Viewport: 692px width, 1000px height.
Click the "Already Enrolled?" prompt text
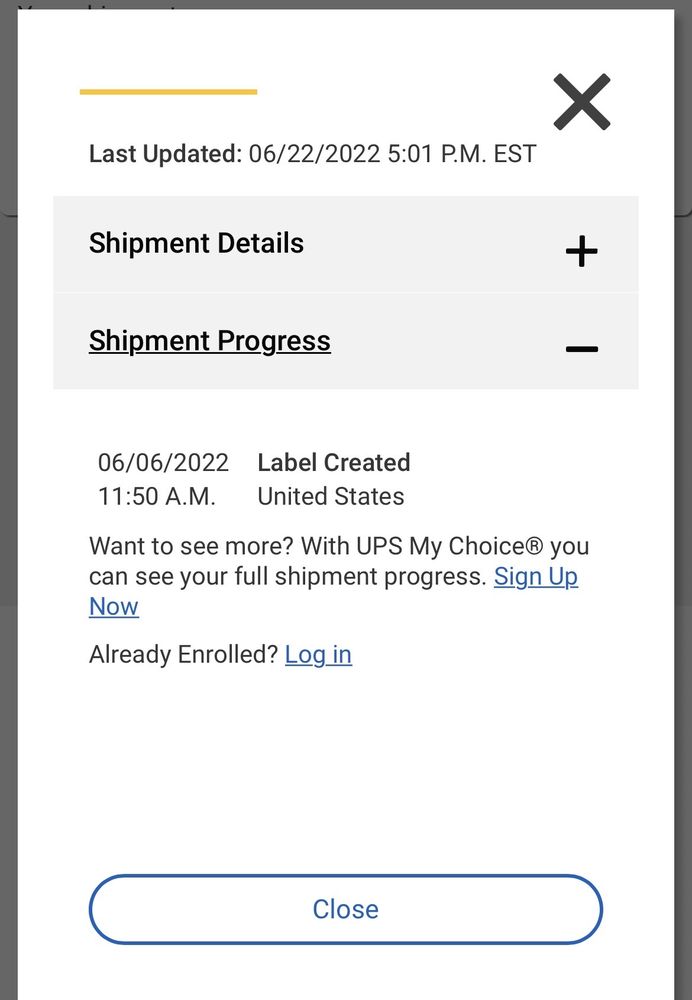tap(183, 654)
